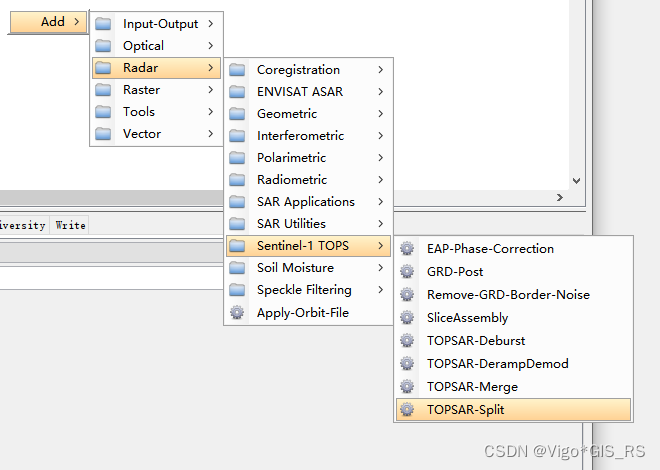Click scroll-right arrow of graph panel
660x470 pixels.
(x=559, y=197)
